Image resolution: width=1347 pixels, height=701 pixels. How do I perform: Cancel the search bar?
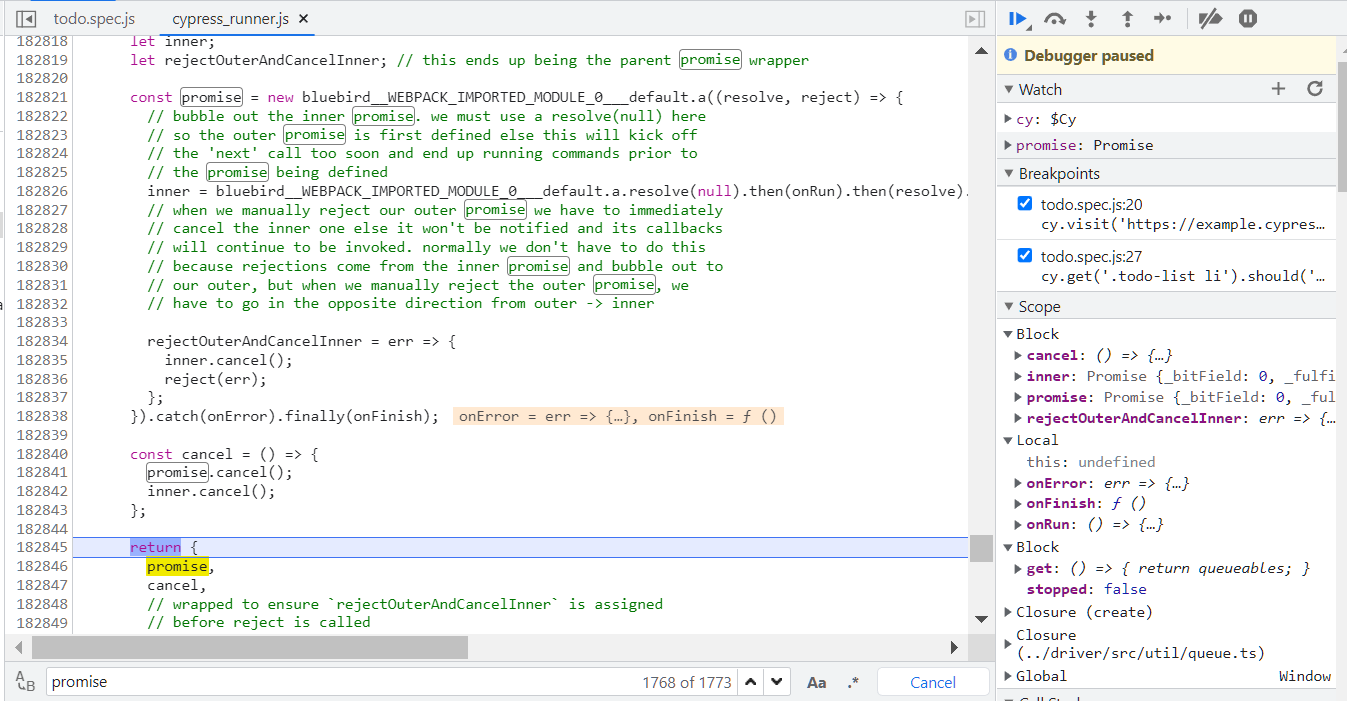[x=933, y=682]
